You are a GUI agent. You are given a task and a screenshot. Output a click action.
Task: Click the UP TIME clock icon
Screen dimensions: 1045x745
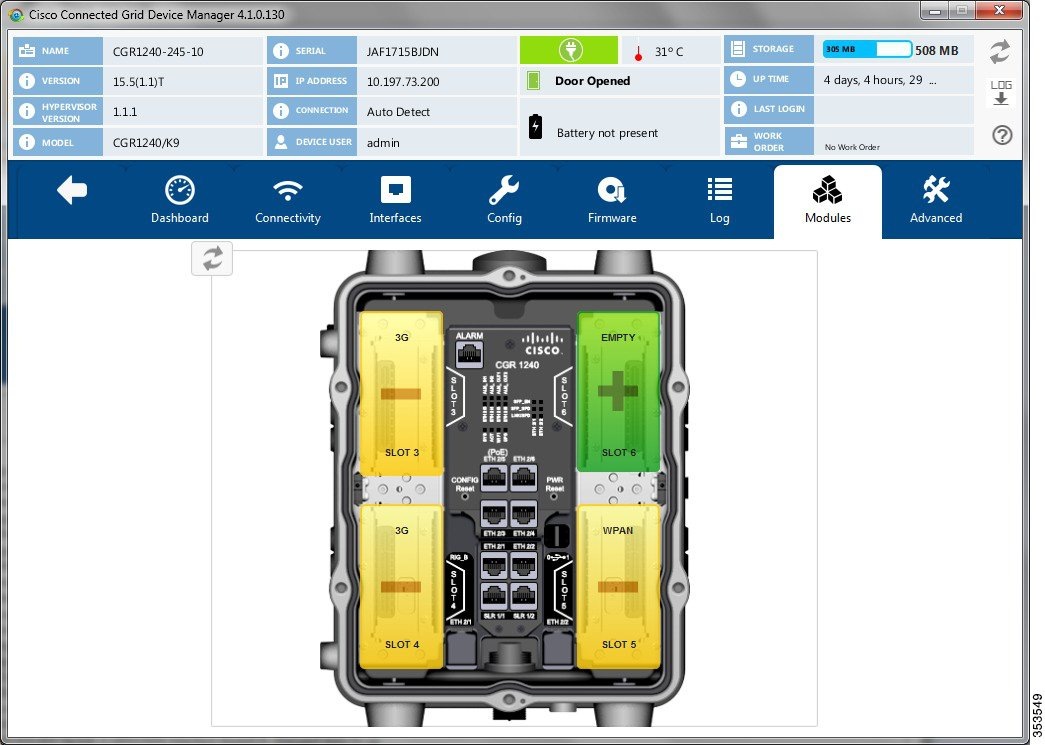click(738, 79)
